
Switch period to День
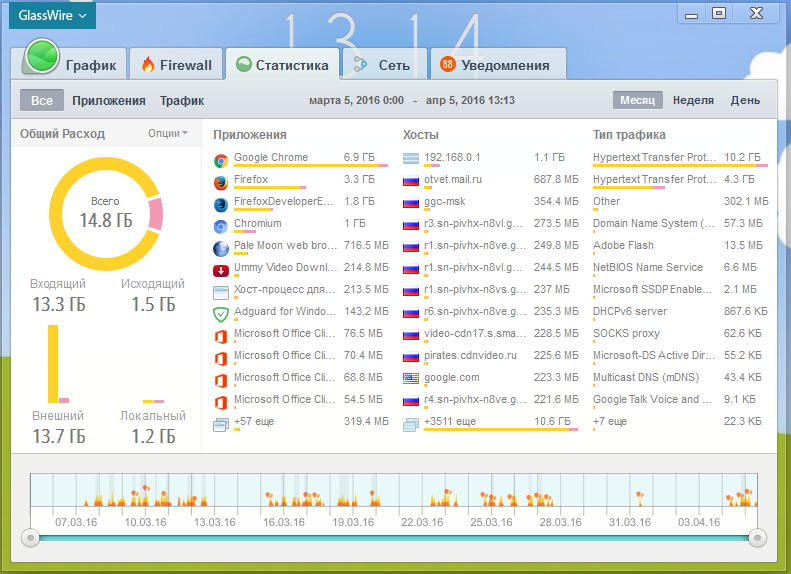tap(745, 100)
